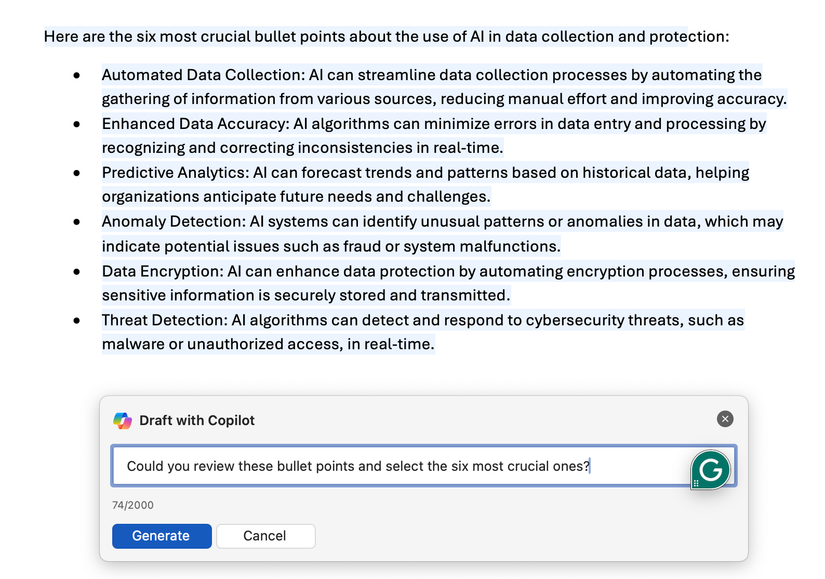Close the Draft with Copilot dialog
The width and height of the screenshot is (825, 579).
(x=725, y=419)
